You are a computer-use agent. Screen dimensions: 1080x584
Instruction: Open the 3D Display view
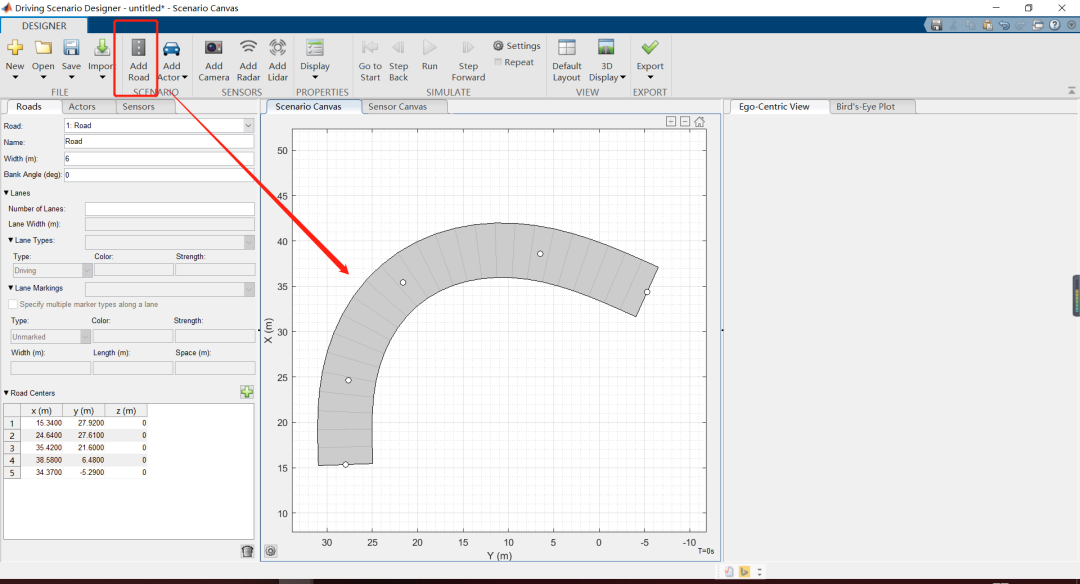[606, 48]
